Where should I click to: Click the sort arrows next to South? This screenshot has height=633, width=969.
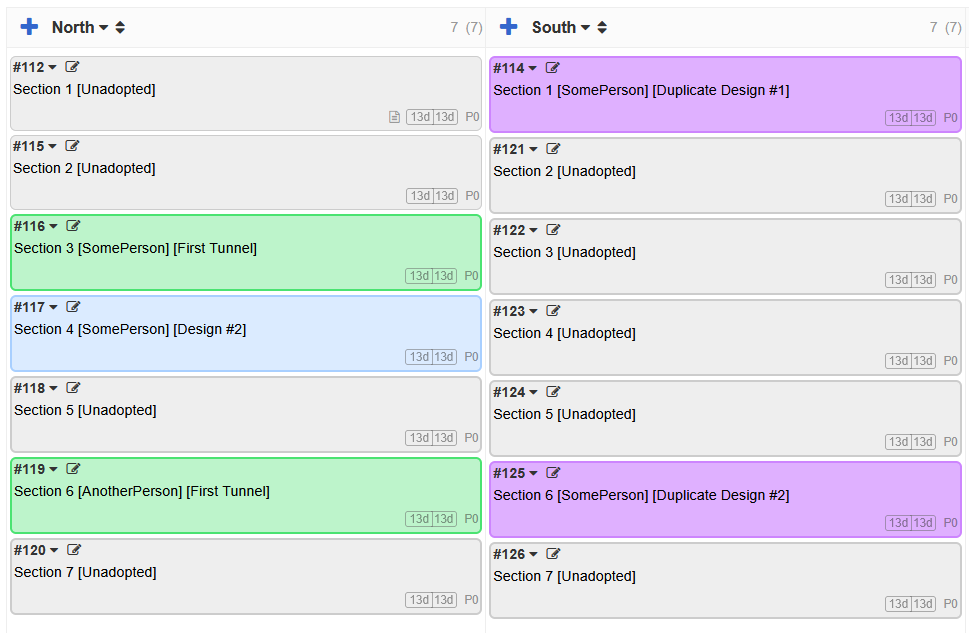pyautogui.click(x=602, y=27)
